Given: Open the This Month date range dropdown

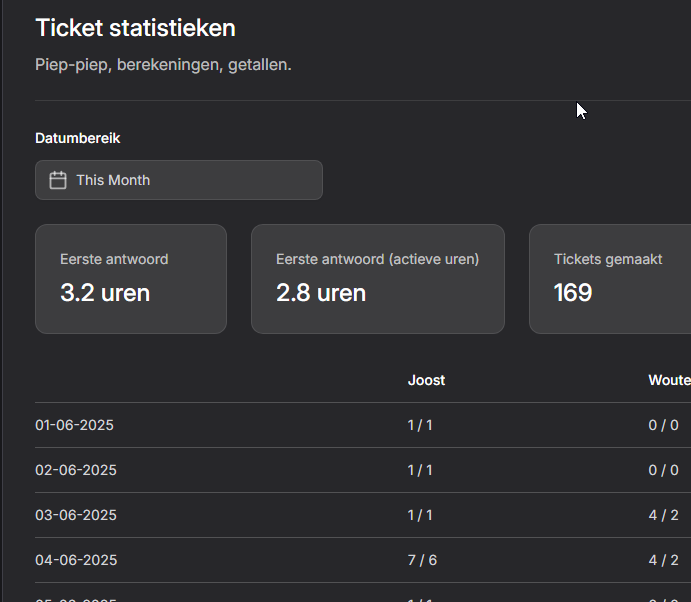Looking at the screenshot, I should (179, 180).
